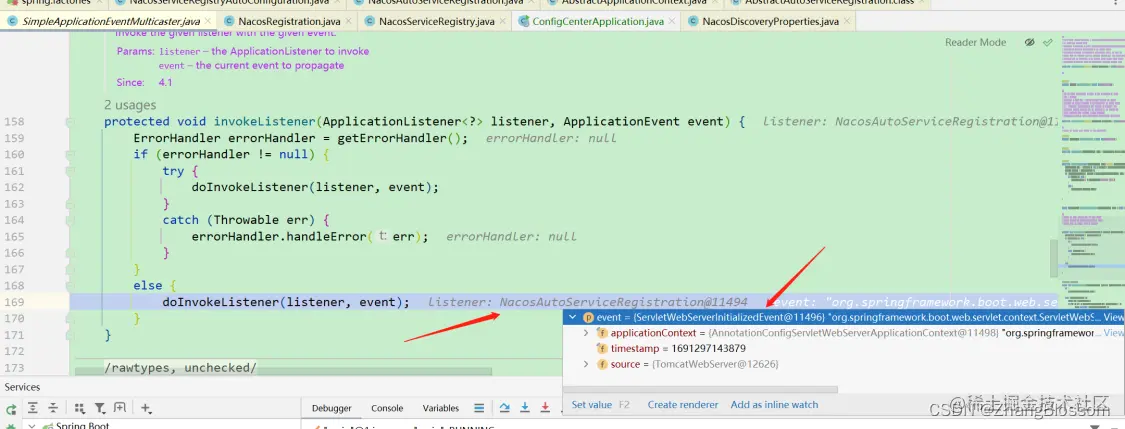The image size is (1125, 429).
Task: Switch to NacosRegistration.java tab
Action: [289, 22]
